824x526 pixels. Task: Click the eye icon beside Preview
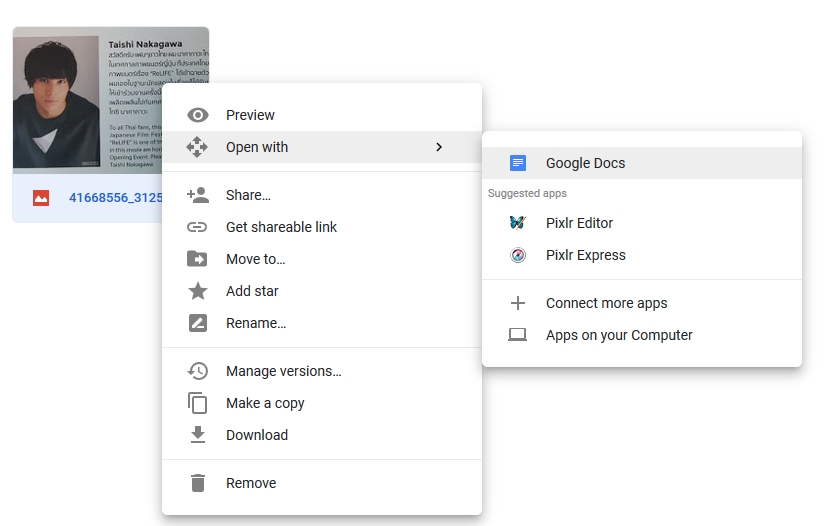coord(197,115)
